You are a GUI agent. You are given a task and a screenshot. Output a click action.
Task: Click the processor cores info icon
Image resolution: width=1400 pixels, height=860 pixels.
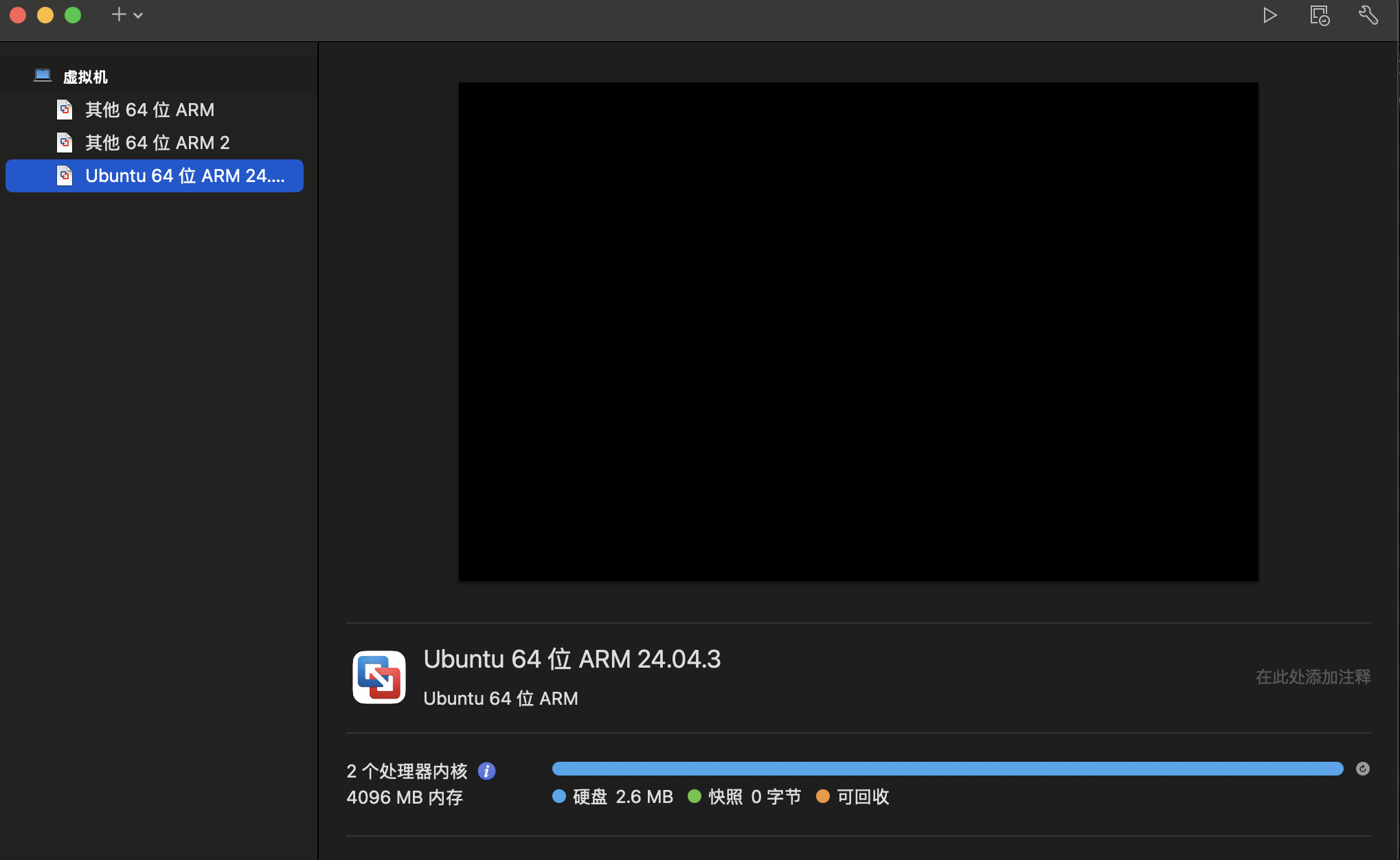tap(486, 771)
